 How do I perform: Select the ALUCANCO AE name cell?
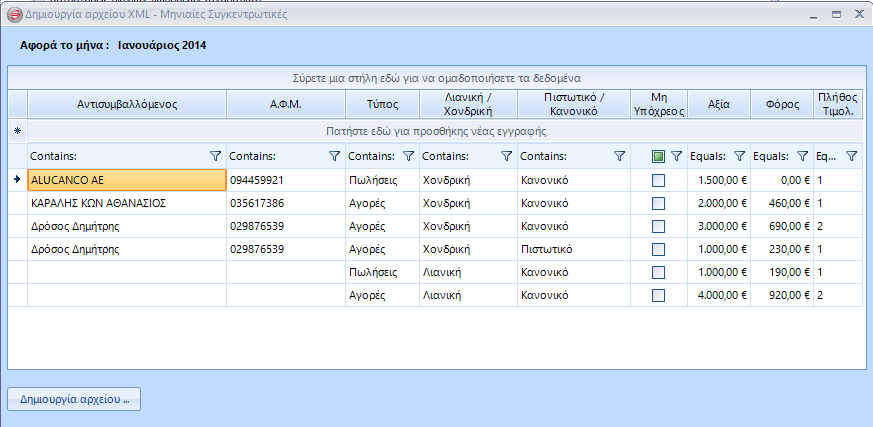[x=126, y=180]
